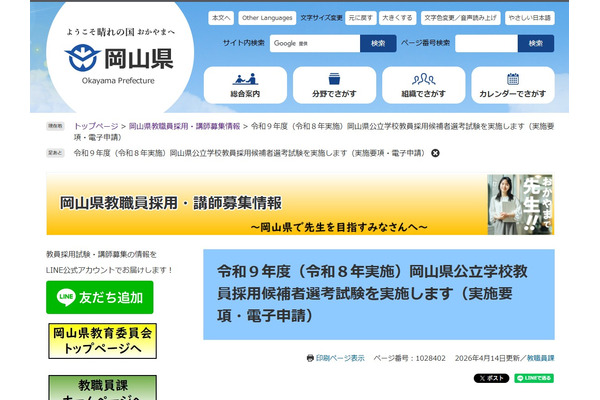Click the サイト内検索 label
This screenshot has width=600, height=400.
pos(244,43)
